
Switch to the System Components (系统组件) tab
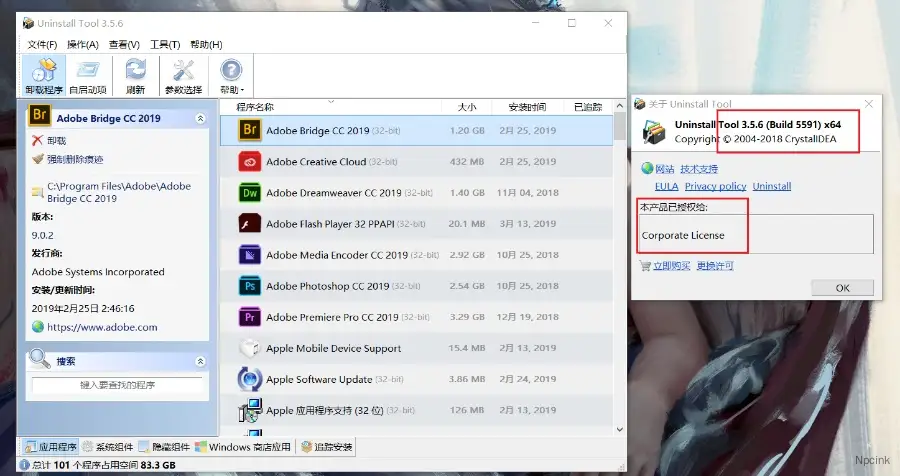click(107, 447)
